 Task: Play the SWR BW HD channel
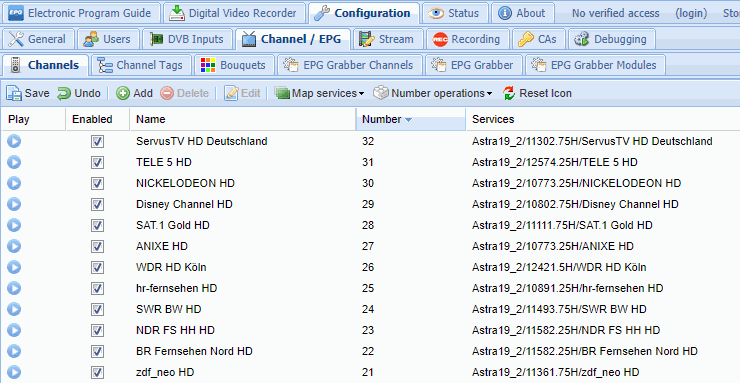(x=14, y=309)
